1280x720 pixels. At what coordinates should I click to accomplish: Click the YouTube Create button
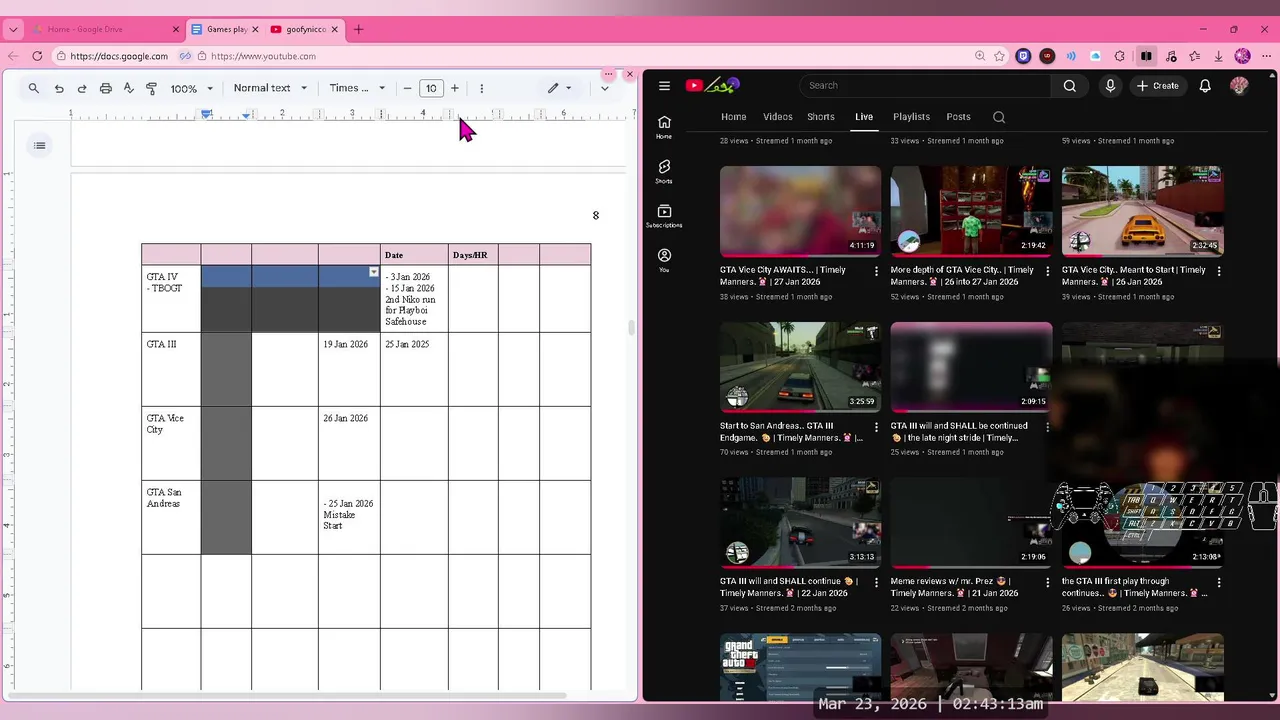pos(1157,86)
